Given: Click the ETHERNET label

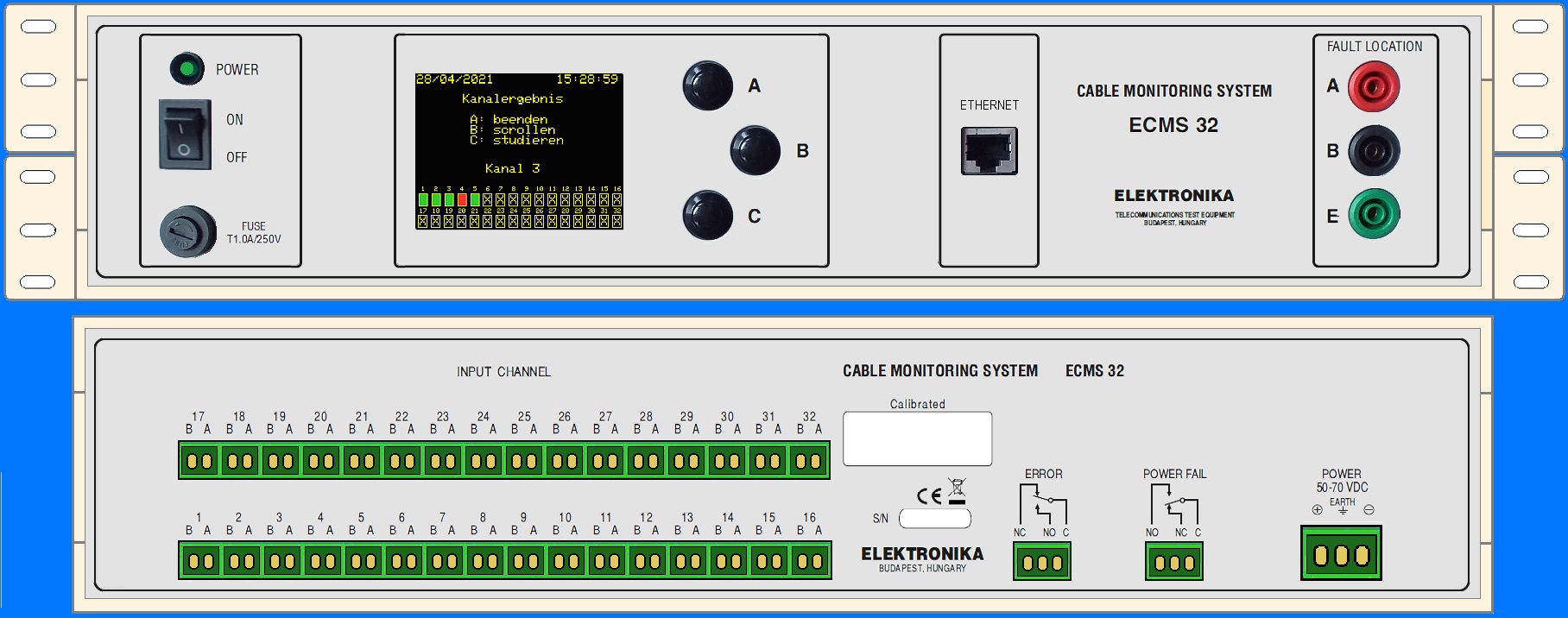Looking at the screenshot, I should pyautogui.click(x=989, y=105).
